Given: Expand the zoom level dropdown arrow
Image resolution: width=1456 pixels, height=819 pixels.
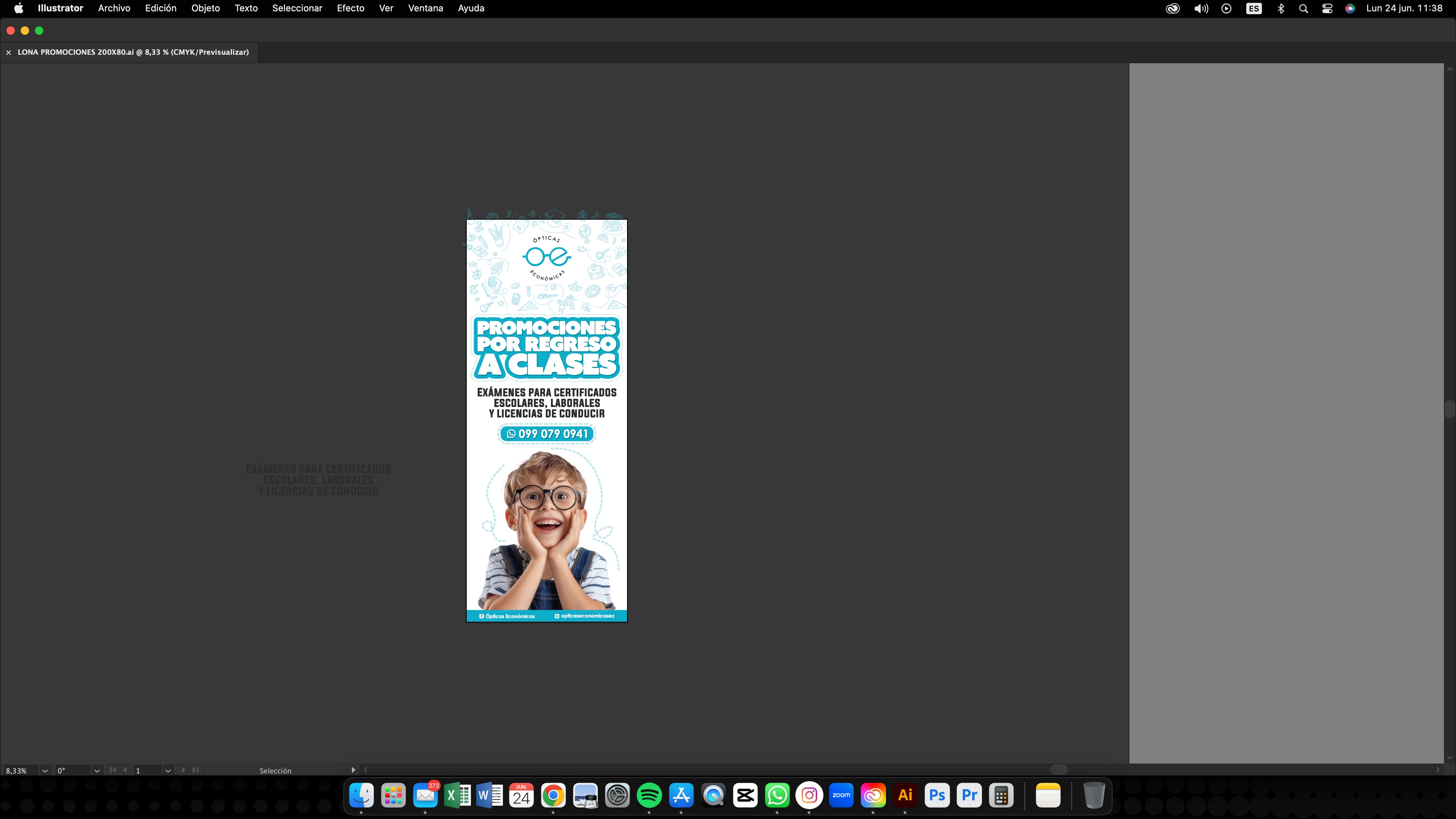Looking at the screenshot, I should [x=45, y=770].
